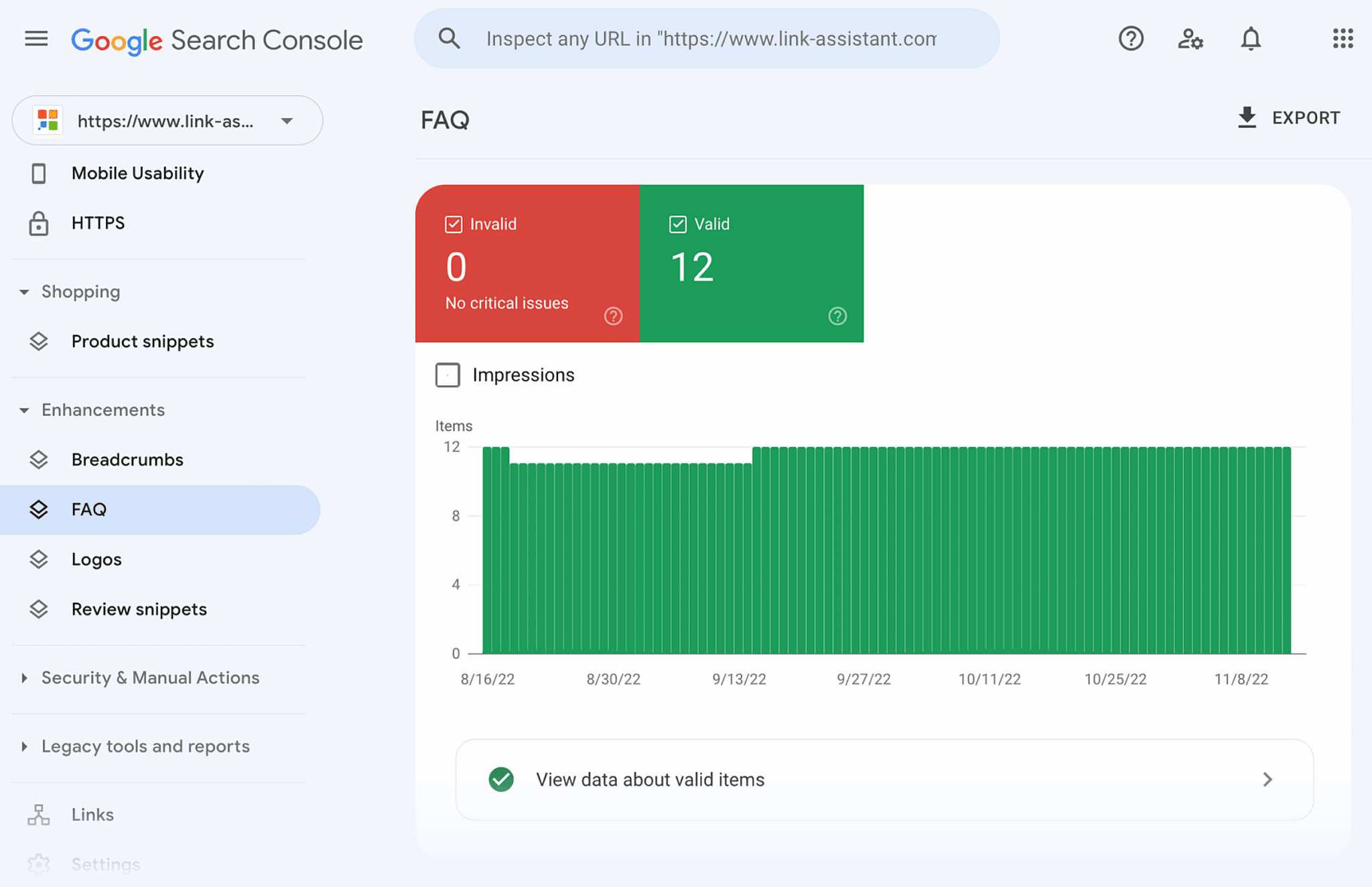Open Google Search Console logo link
This screenshot has width=1372, height=887.
(x=217, y=40)
